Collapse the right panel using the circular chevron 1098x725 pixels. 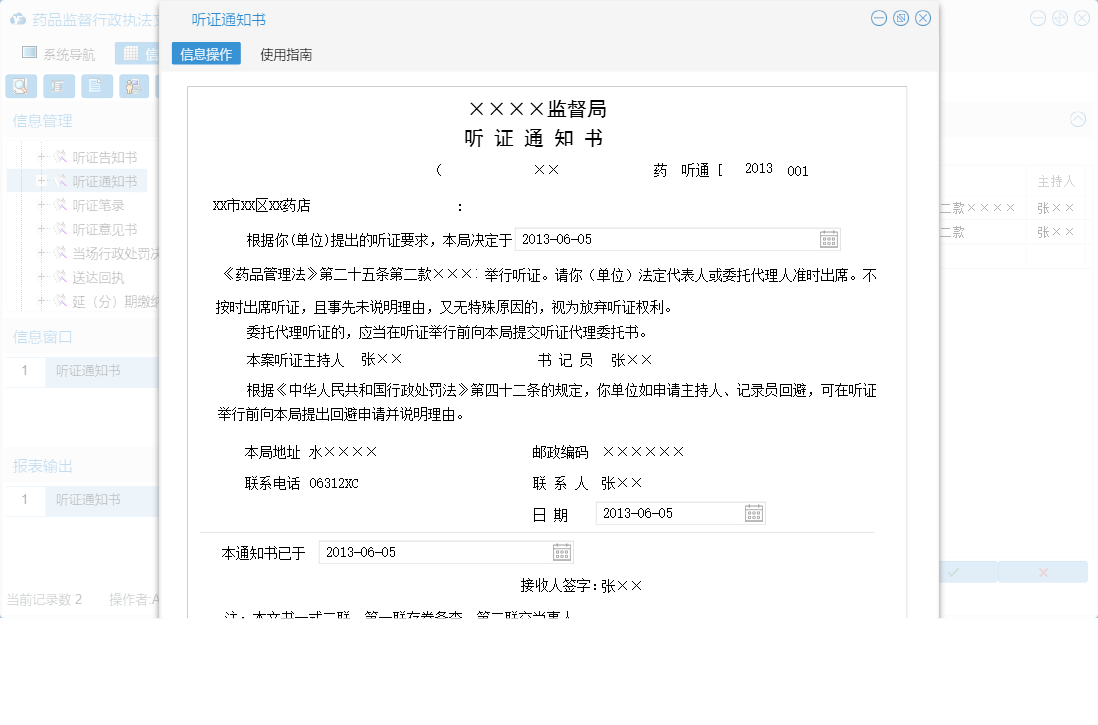(x=1077, y=119)
